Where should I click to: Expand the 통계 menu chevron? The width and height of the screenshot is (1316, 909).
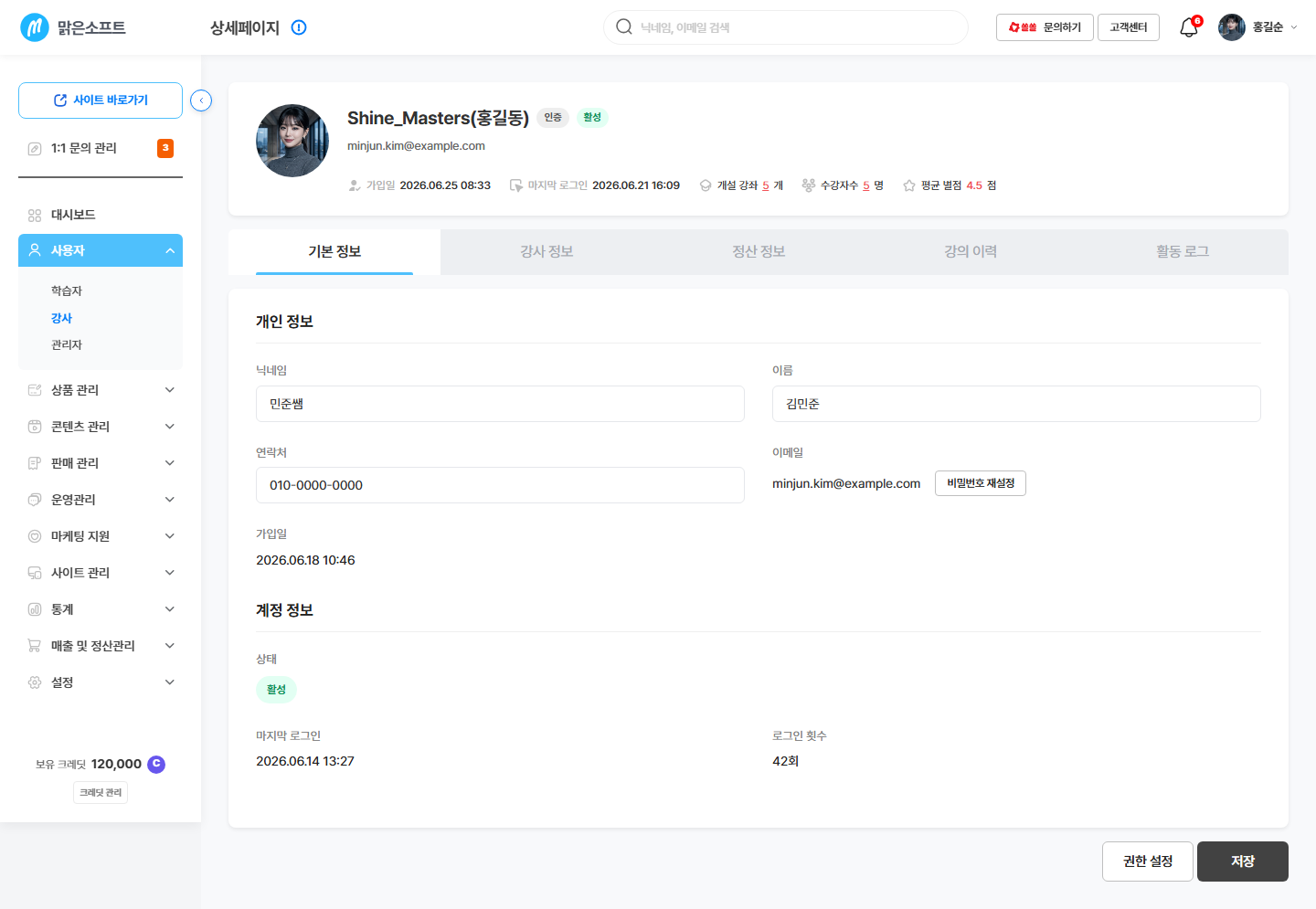(170, 609)
